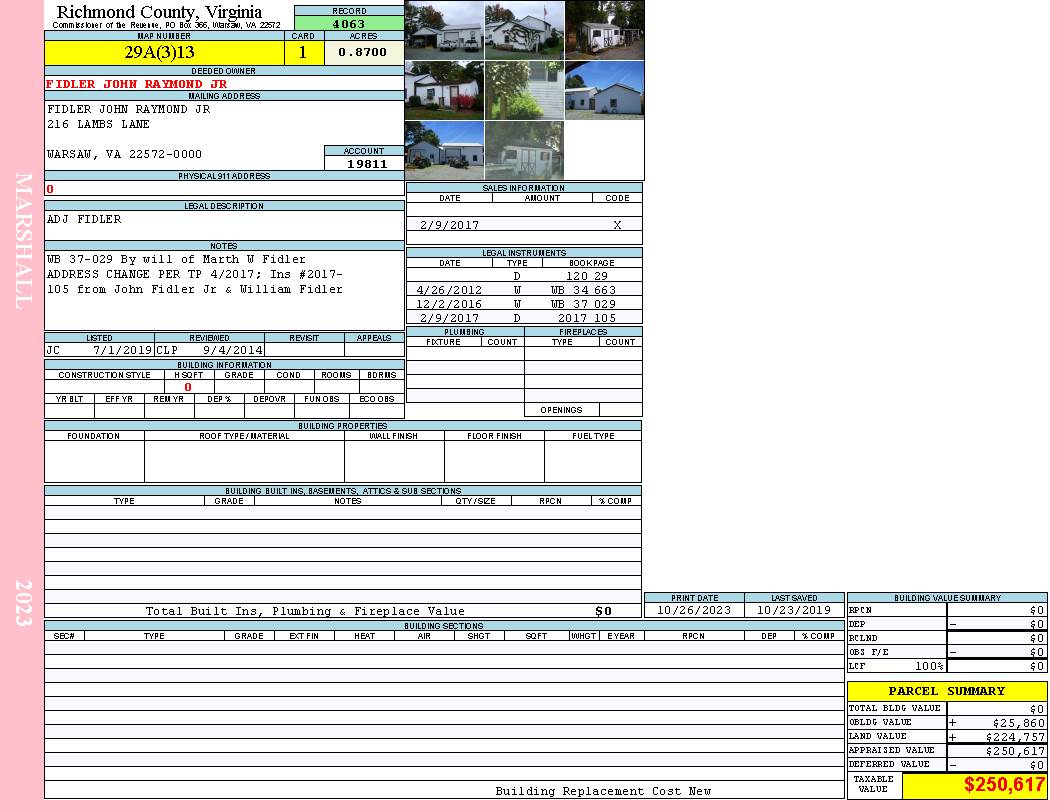Click the red taxable value $250,617
The height and width of the screenshot is (800, 1050).
(1004, 785)
